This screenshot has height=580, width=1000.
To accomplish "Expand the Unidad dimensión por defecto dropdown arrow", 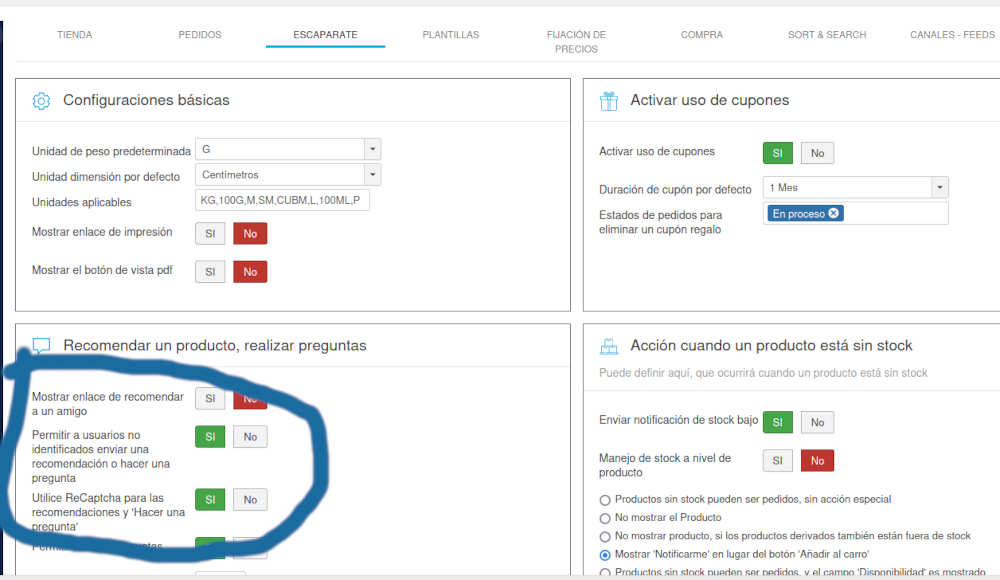I will (x=372, y=175).
